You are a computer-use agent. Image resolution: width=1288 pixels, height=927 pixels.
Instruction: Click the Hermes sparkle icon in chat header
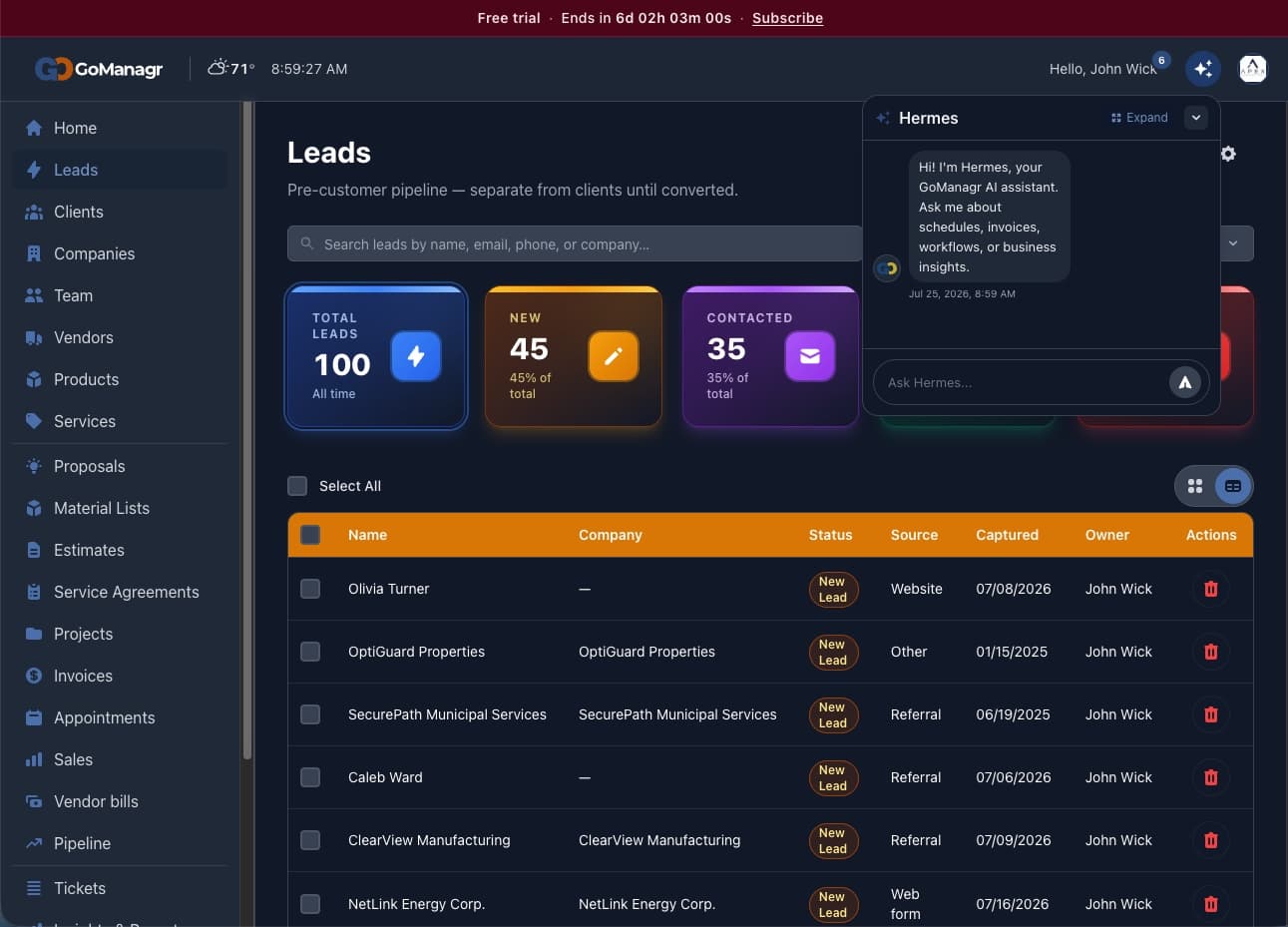(883, 118)
